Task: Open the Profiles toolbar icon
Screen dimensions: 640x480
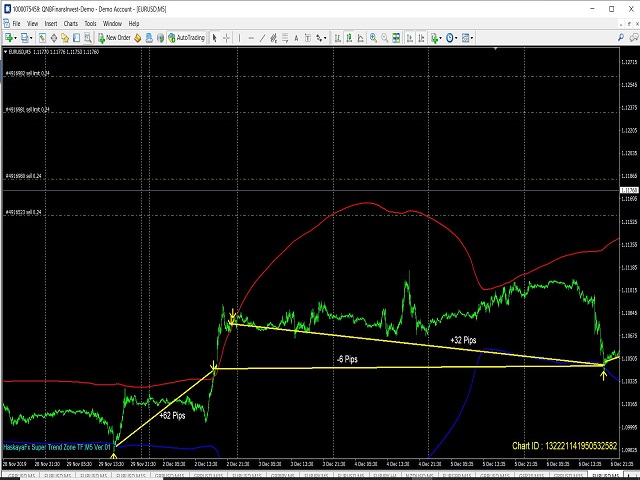Action: pyautogui.click(x=25, y=38)
